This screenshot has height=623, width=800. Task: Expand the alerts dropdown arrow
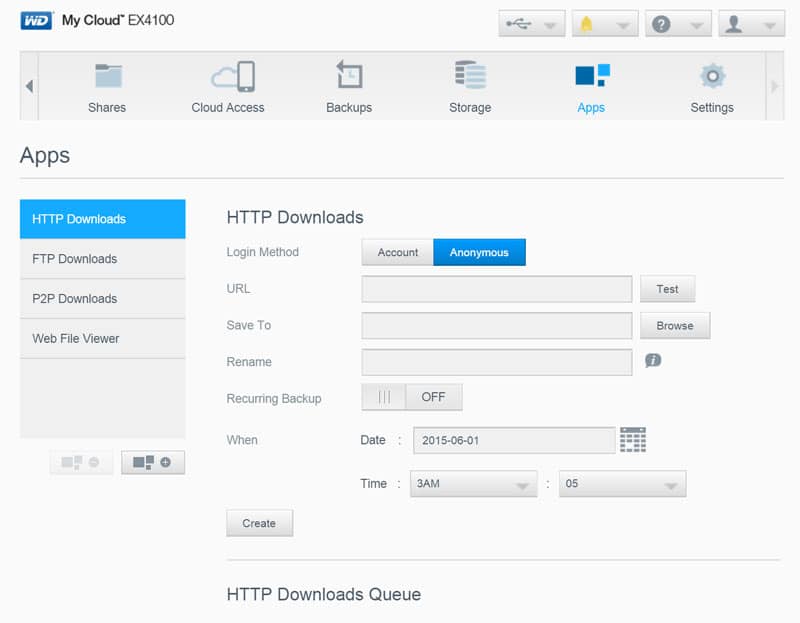(x=623, y=26)
